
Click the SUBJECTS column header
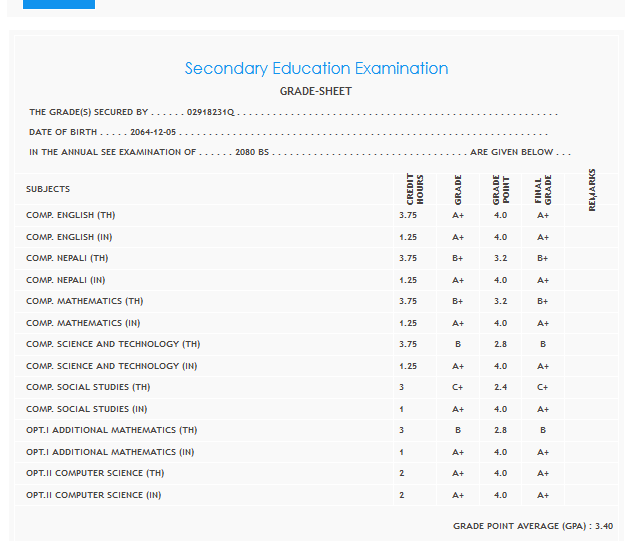[48, 189]
